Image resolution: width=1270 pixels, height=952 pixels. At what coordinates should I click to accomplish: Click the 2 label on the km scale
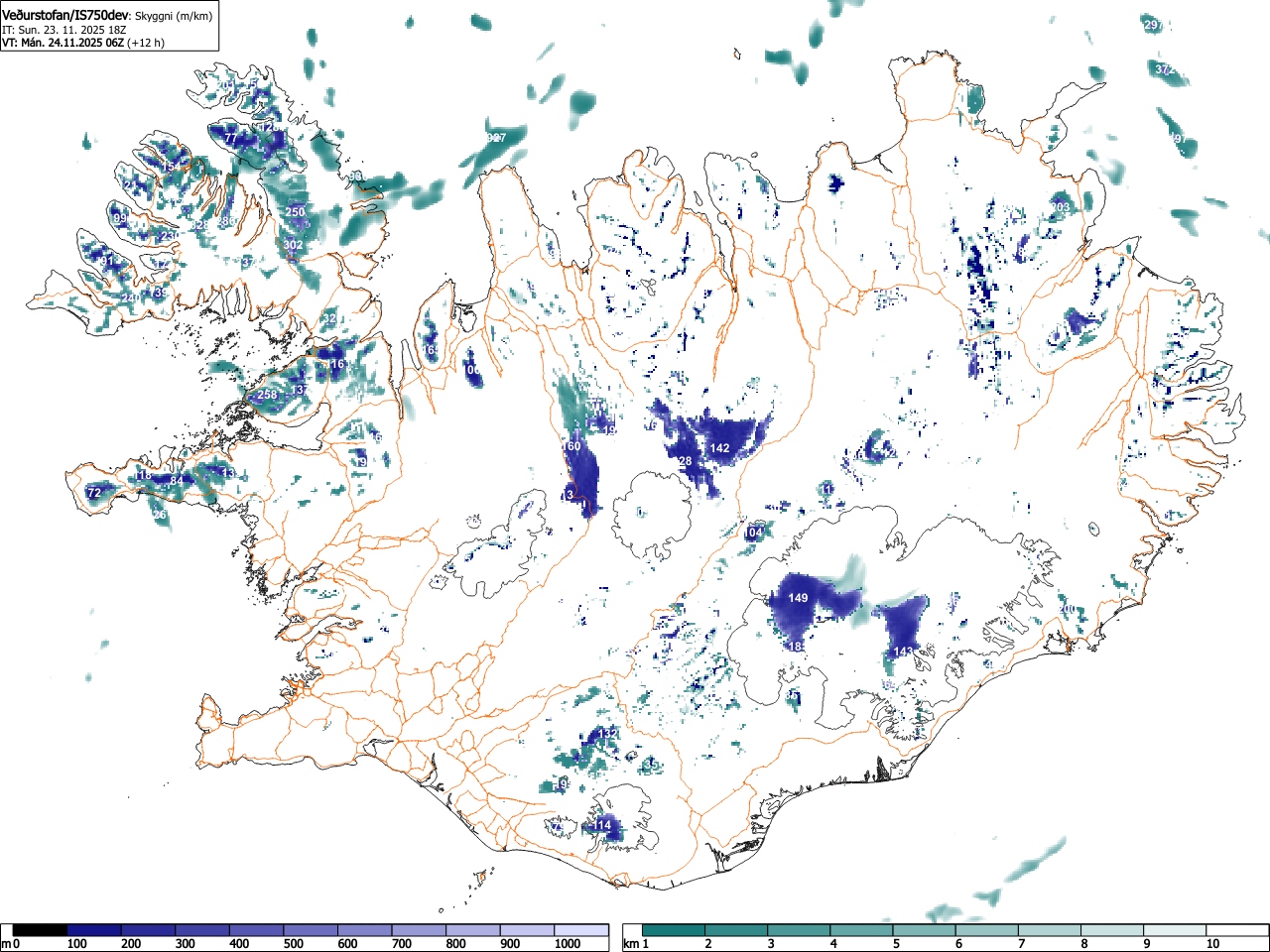tap(707, 944)
